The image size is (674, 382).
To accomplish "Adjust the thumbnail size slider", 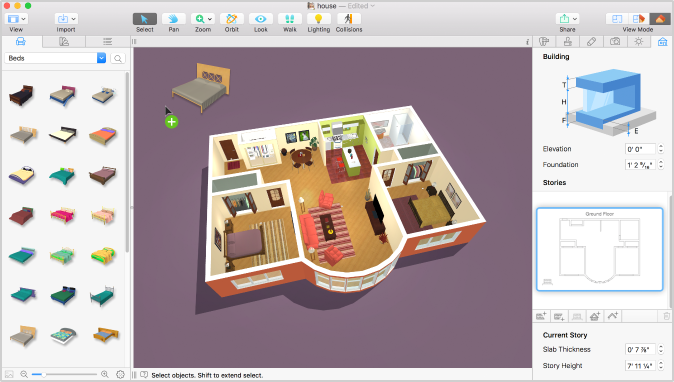I will coord(64,374).
